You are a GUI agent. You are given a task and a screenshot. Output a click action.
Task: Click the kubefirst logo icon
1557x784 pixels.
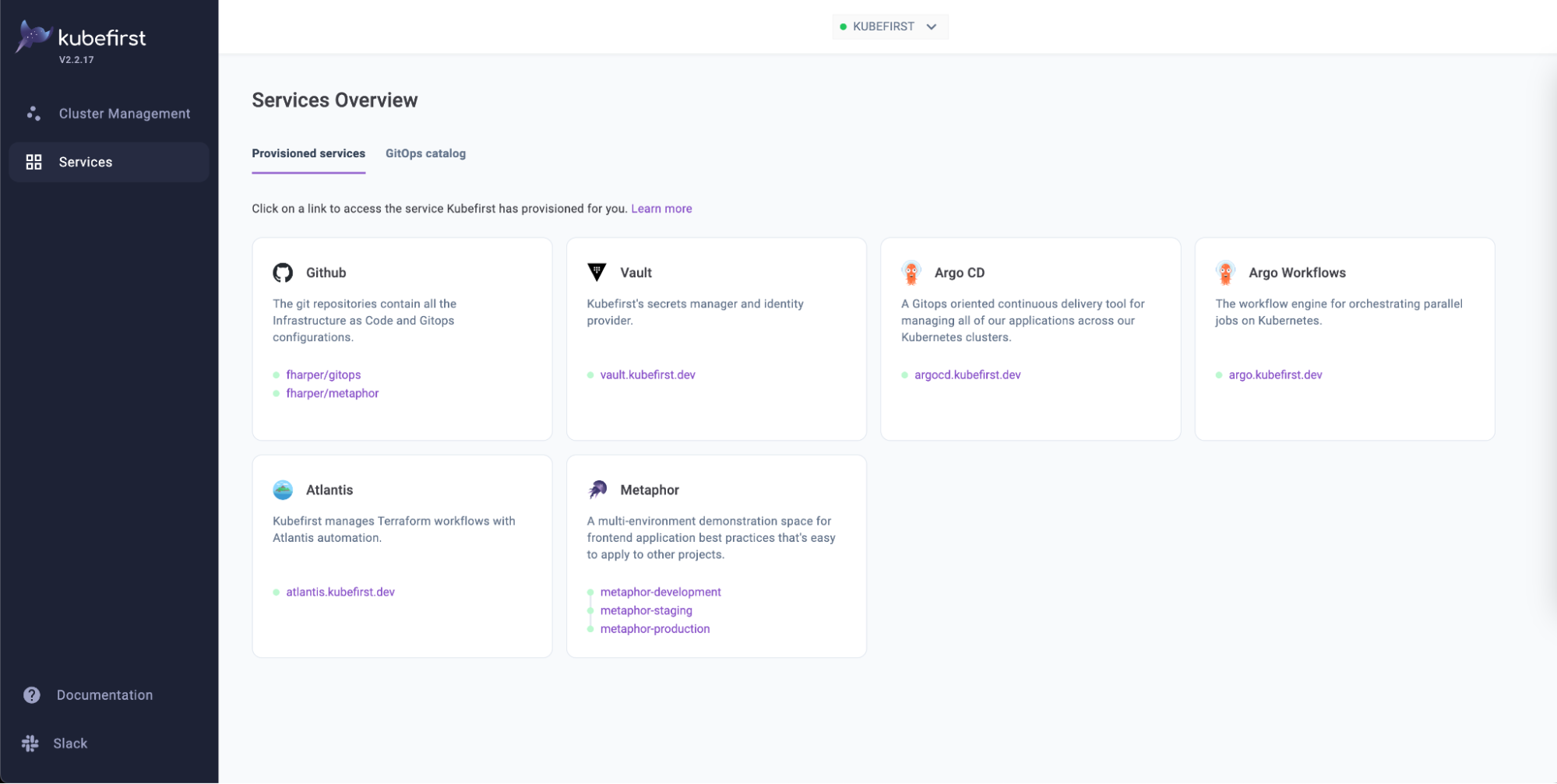tap(33, 37)
